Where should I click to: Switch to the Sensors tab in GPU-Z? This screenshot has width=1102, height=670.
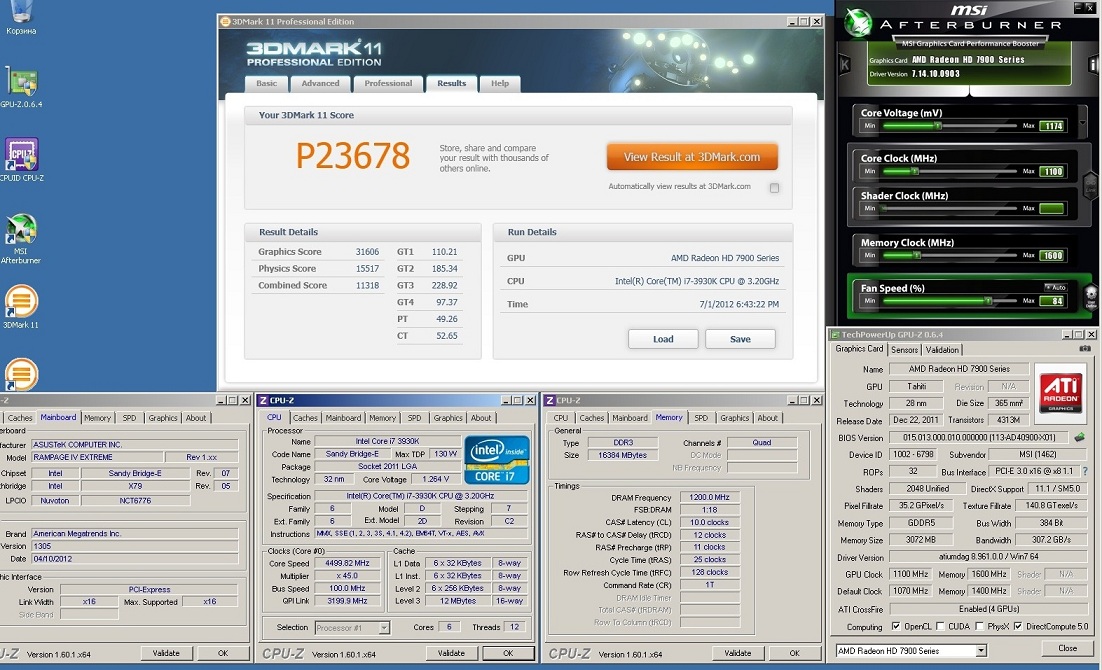(905, 350)
